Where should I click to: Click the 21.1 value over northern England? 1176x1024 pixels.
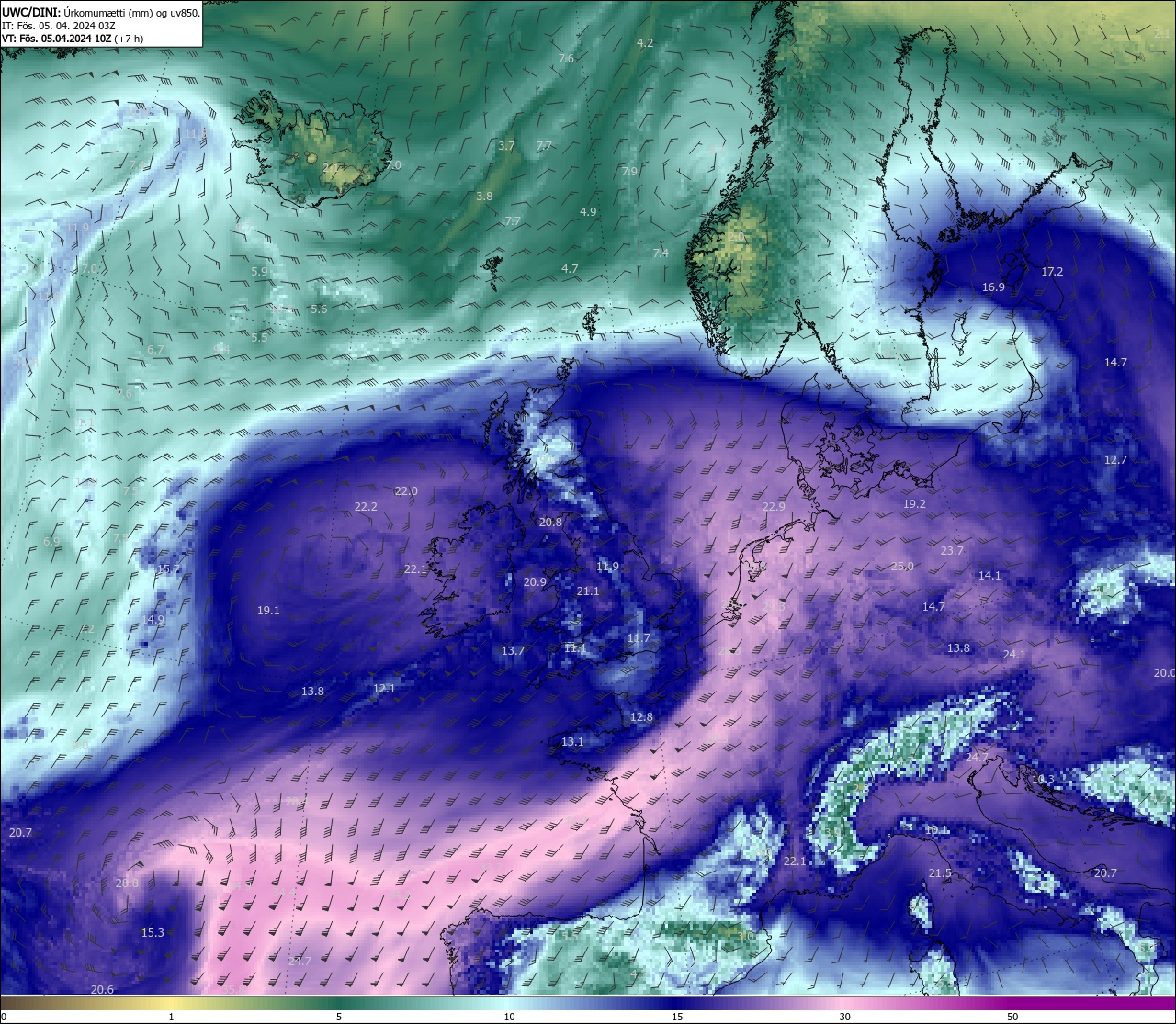click(588, 591)
